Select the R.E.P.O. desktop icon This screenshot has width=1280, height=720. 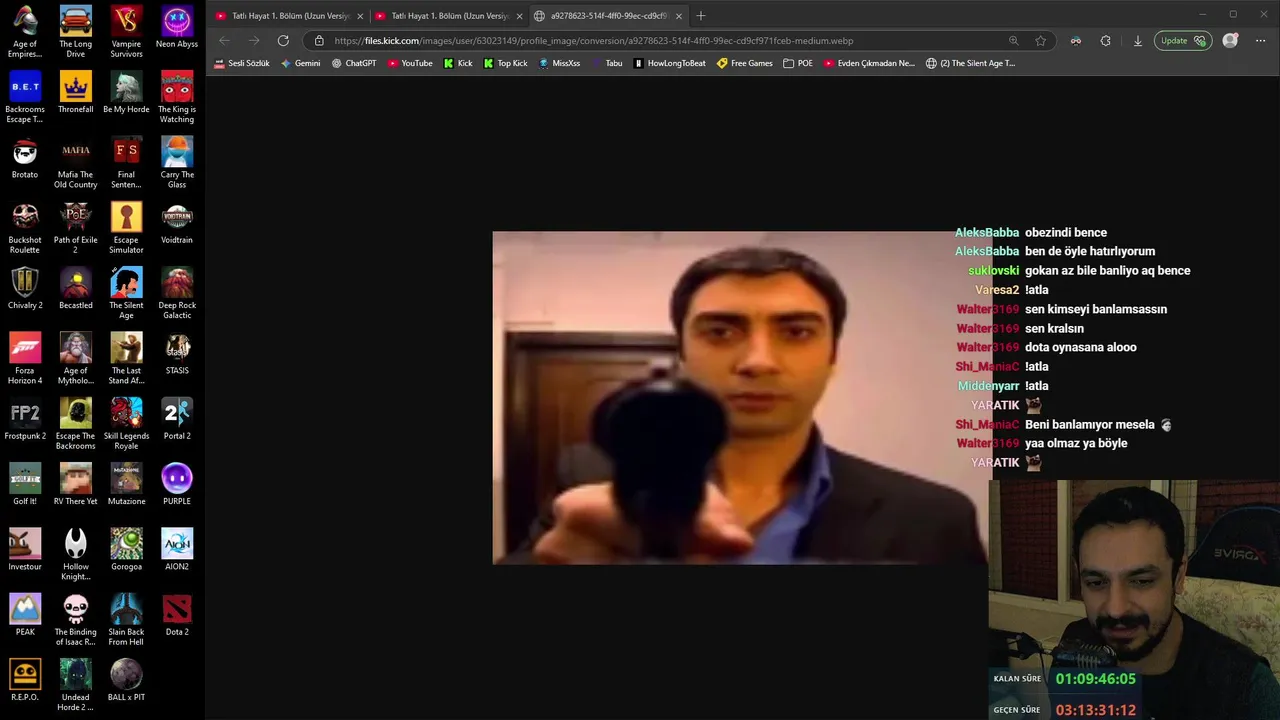pos(25,681)
